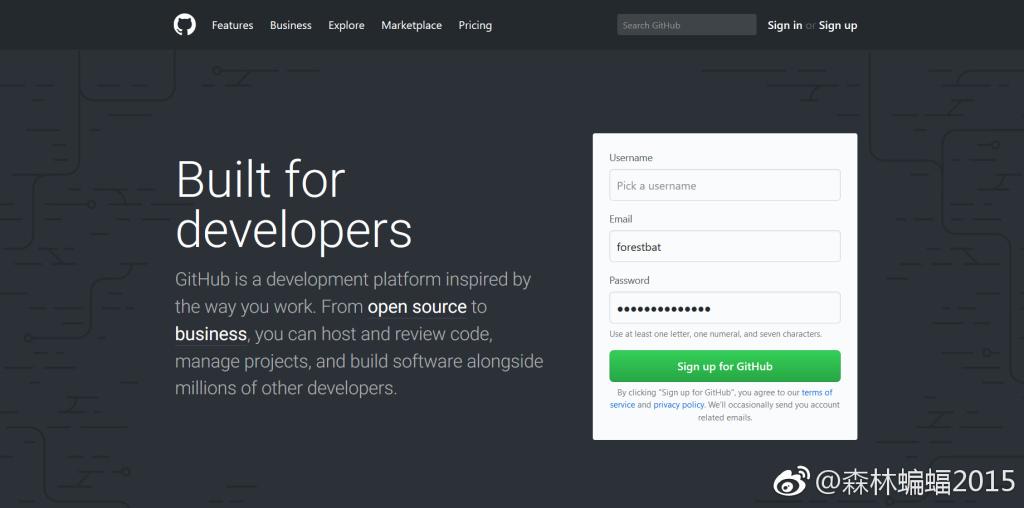Open the terms of service link
The width and height of the screenshot is (1024, 508).
pos(817,392)
